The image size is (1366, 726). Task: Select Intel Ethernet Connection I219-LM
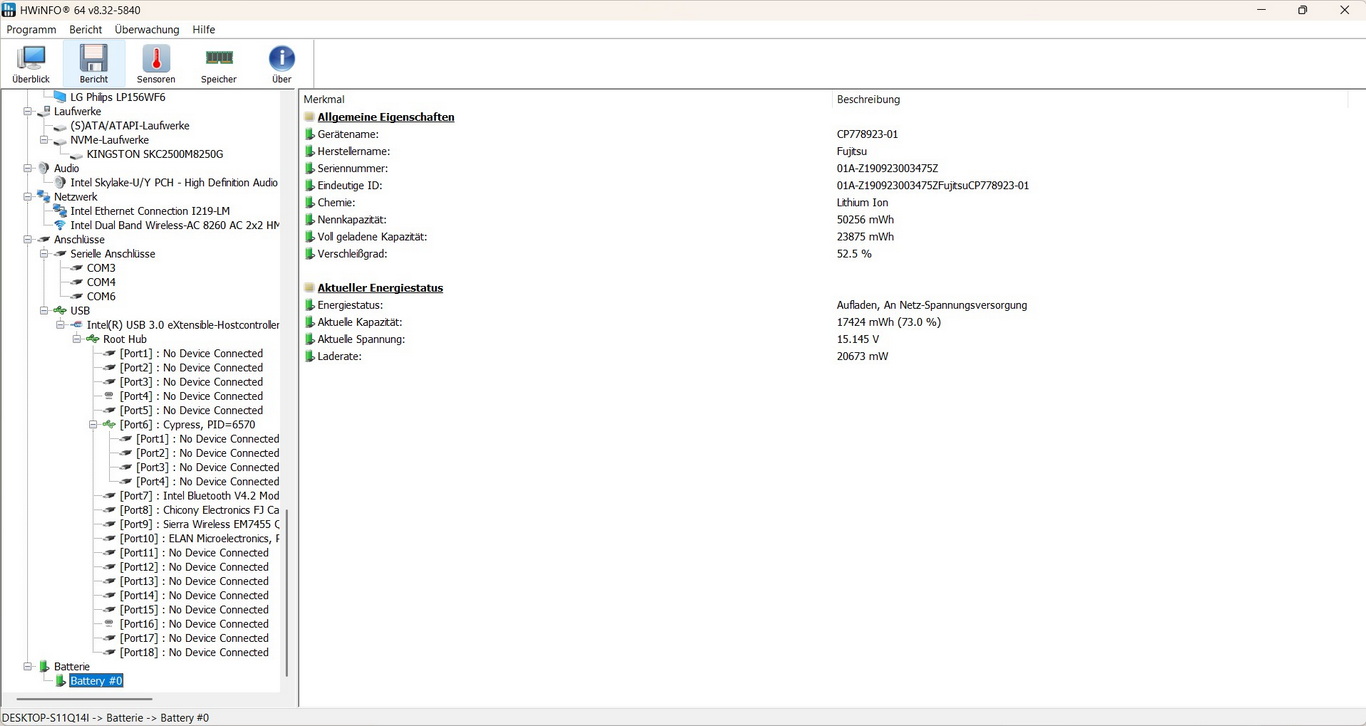point(149,212)
